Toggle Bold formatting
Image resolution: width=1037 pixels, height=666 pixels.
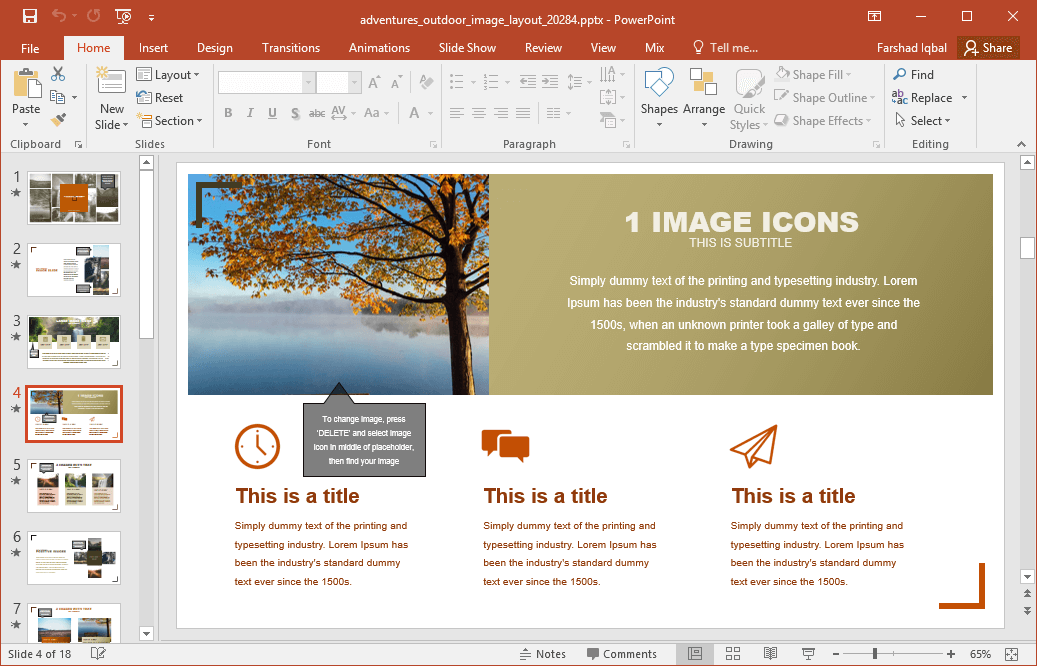click(x=228, y=113)
